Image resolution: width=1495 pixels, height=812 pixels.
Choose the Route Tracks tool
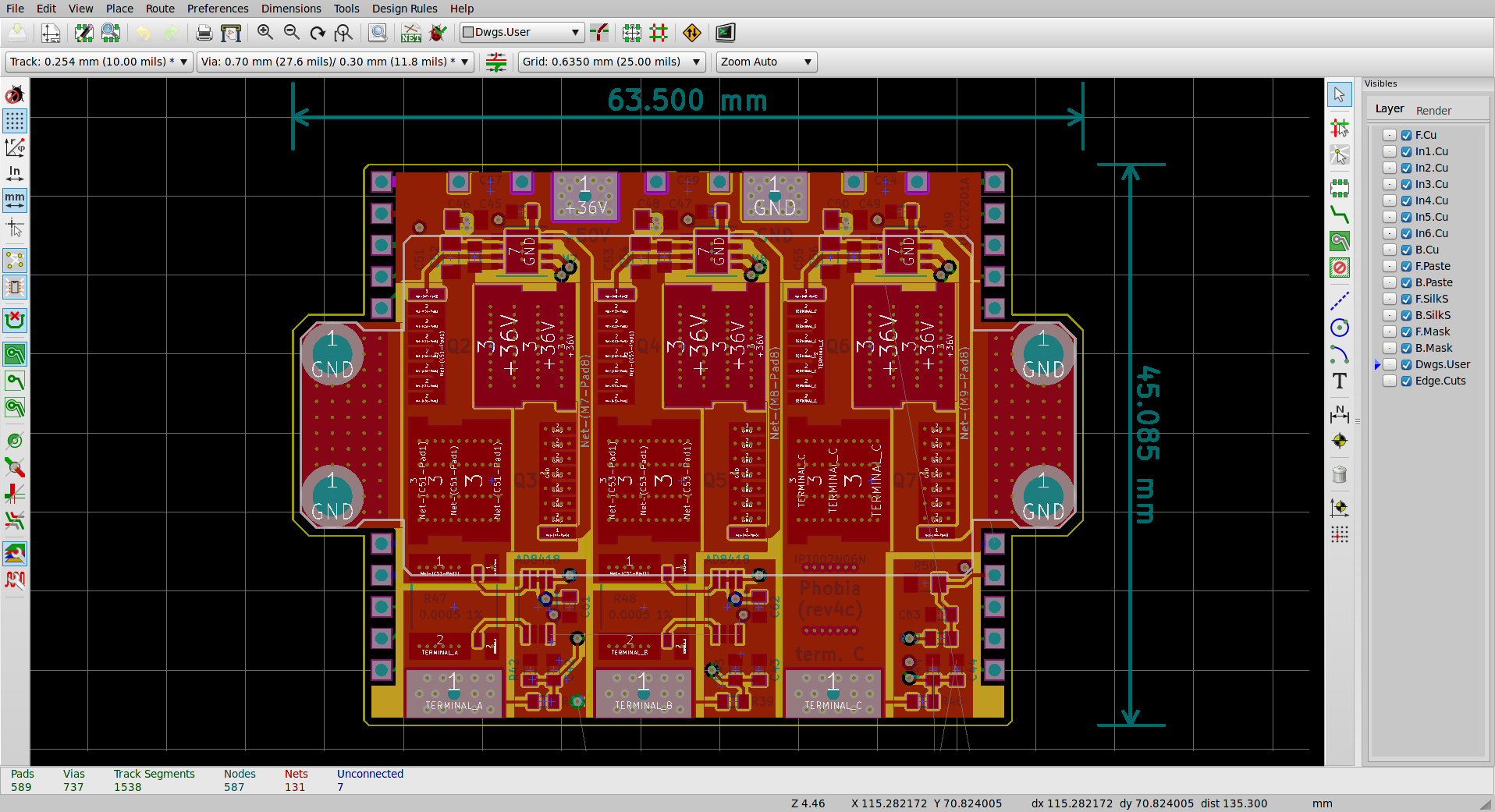point(1339,215)
